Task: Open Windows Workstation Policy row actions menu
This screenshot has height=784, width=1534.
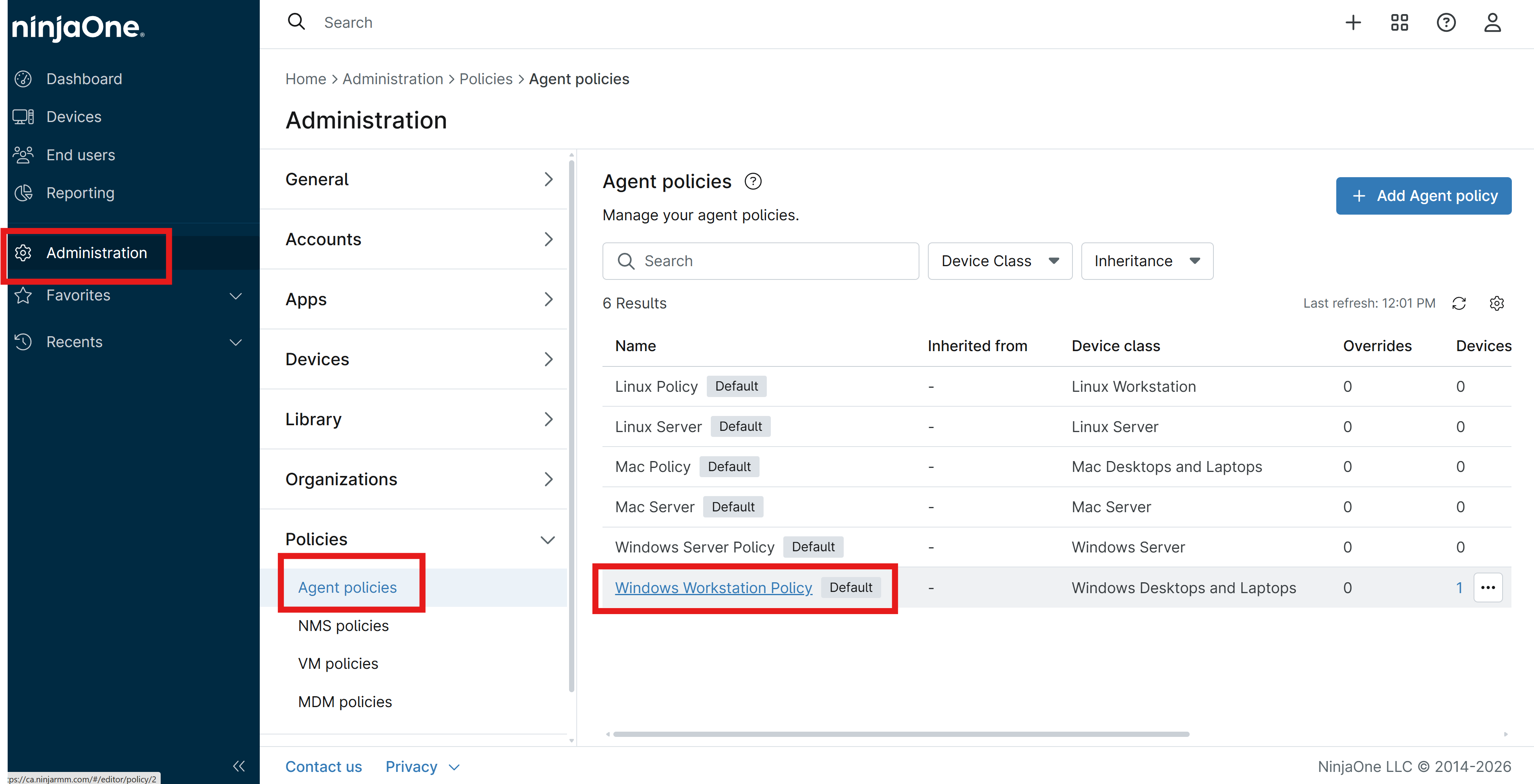Action: [1488, 587]
